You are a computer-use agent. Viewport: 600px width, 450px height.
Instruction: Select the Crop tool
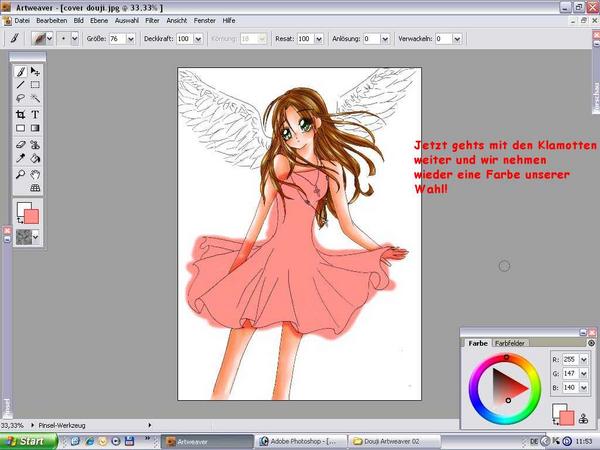(21, 114)
